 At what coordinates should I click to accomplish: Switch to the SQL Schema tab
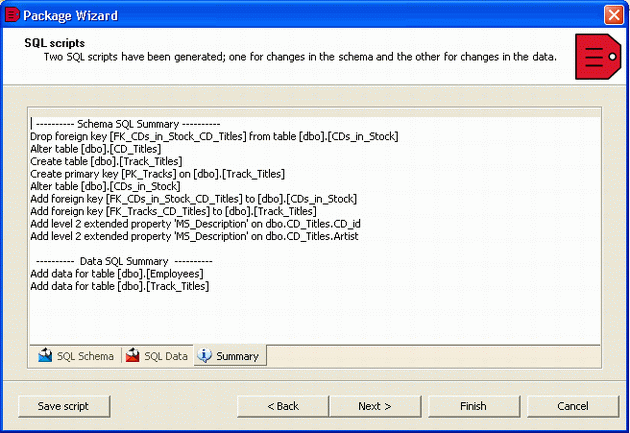76,356
